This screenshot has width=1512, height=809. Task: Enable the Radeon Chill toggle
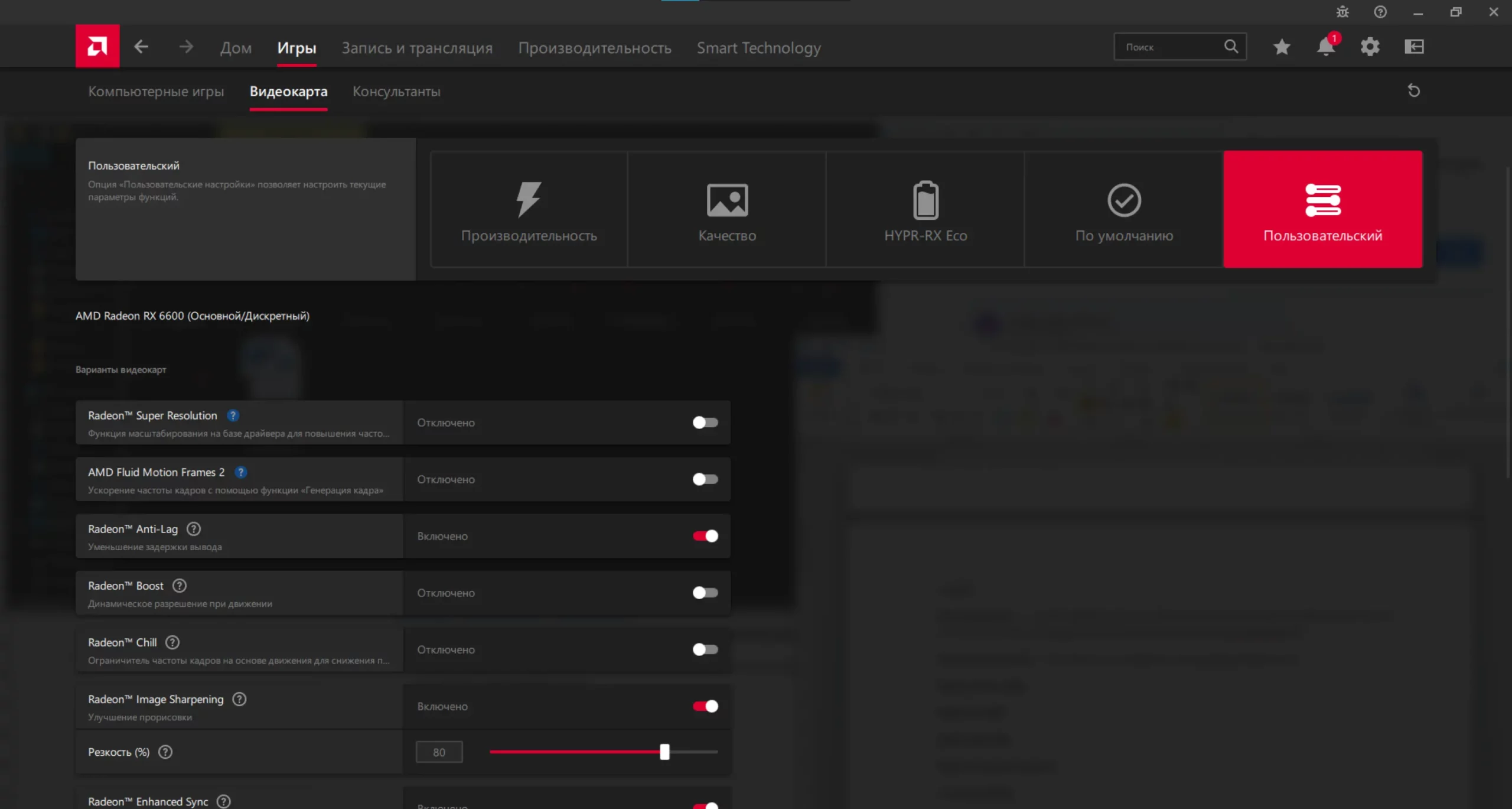coord(705,649)
